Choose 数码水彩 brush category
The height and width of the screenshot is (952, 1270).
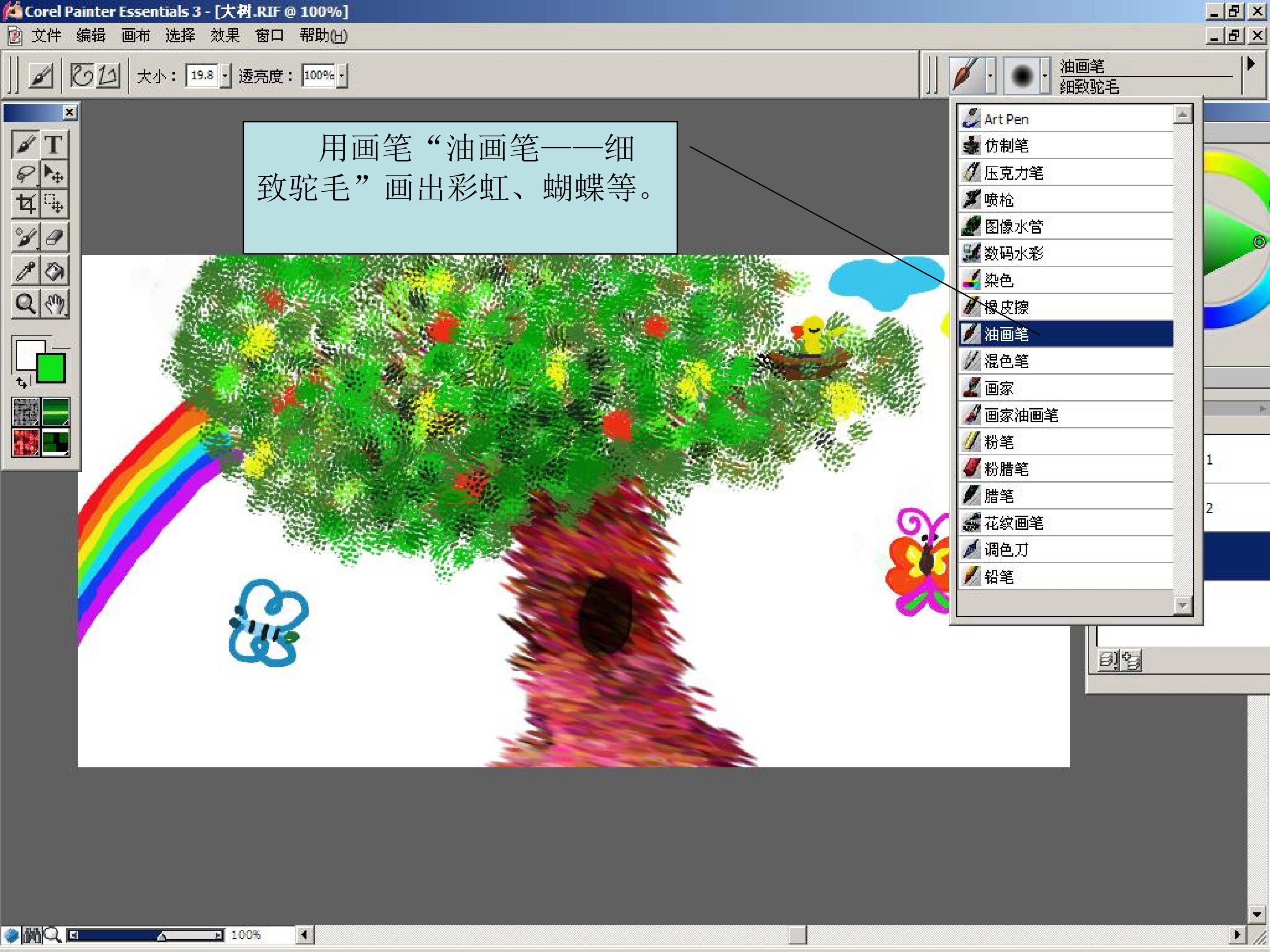[x=1066, y=253]
